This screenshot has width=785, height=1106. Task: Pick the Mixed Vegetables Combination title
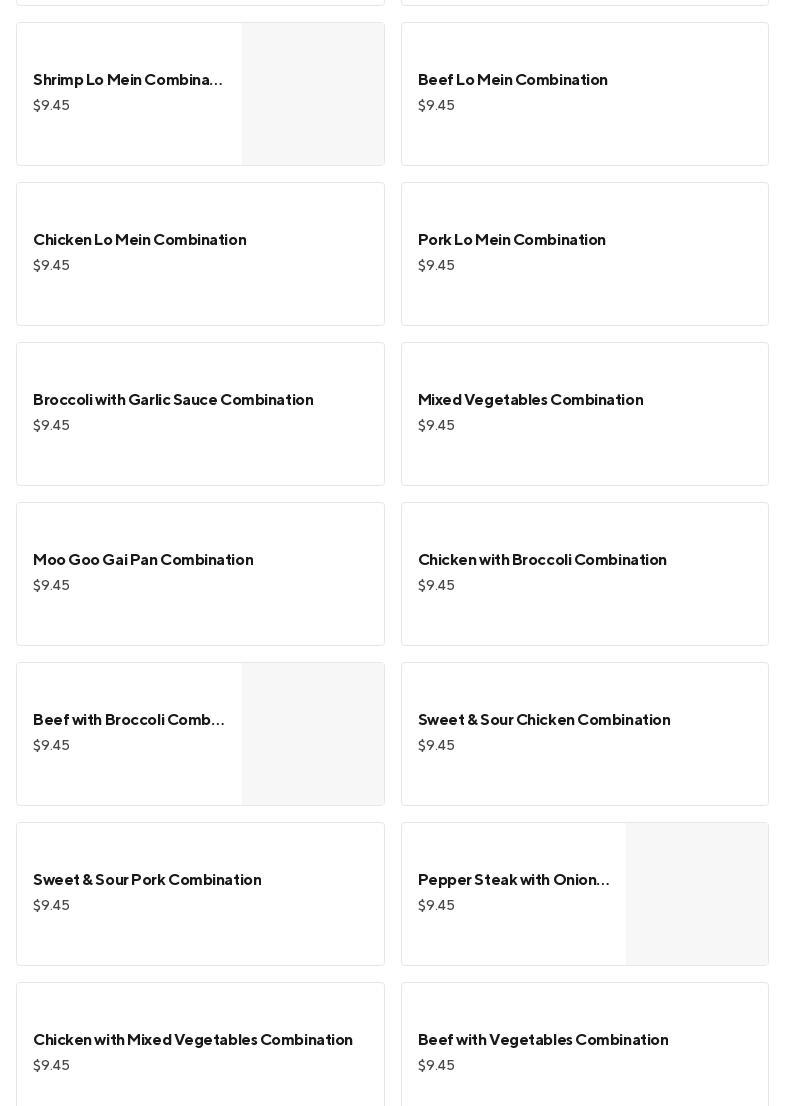pos(530,400)
